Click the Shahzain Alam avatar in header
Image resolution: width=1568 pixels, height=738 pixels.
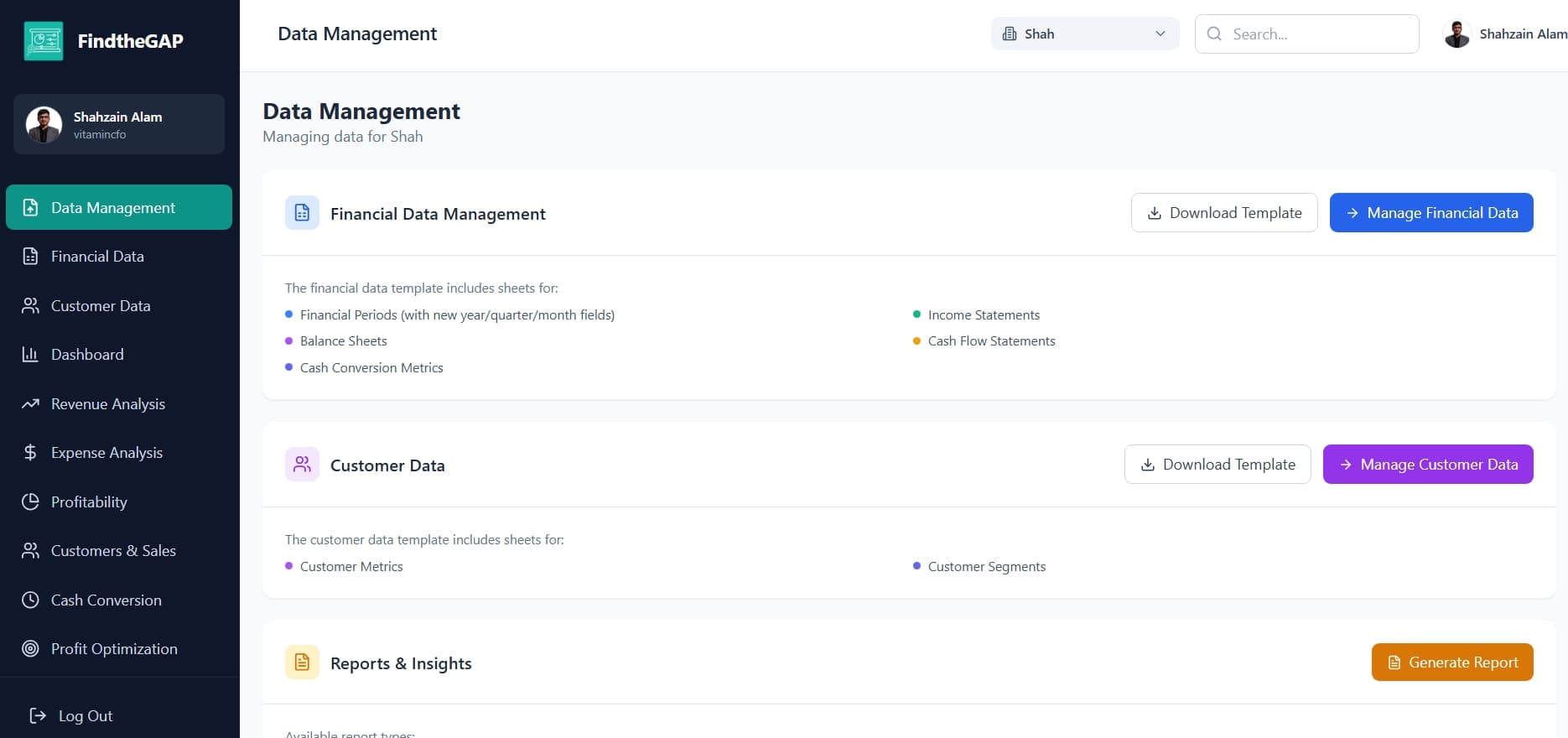click(x=1457, y=34)
